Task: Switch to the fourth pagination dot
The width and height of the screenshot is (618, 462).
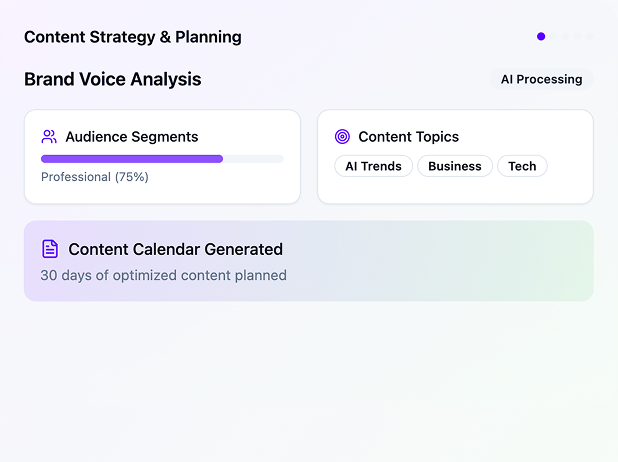Action: 577,36
